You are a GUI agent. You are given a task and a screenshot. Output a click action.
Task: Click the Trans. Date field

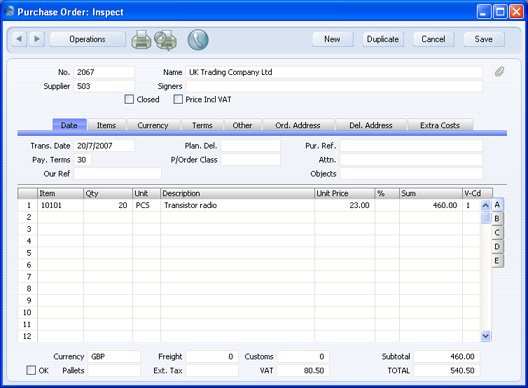pos(104,146)
